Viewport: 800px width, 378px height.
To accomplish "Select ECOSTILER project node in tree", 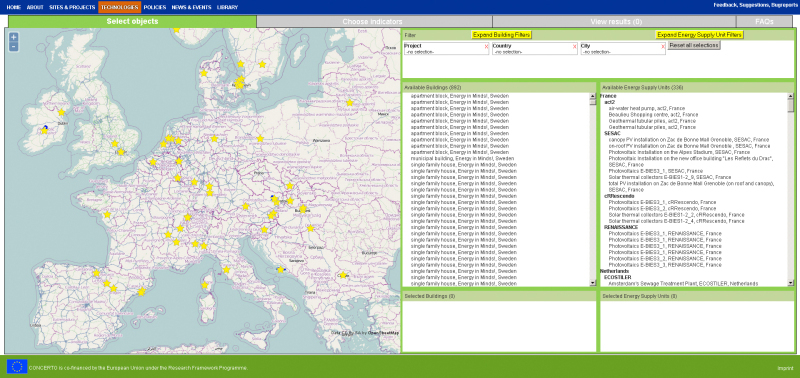I will click(x=617, y=277).
